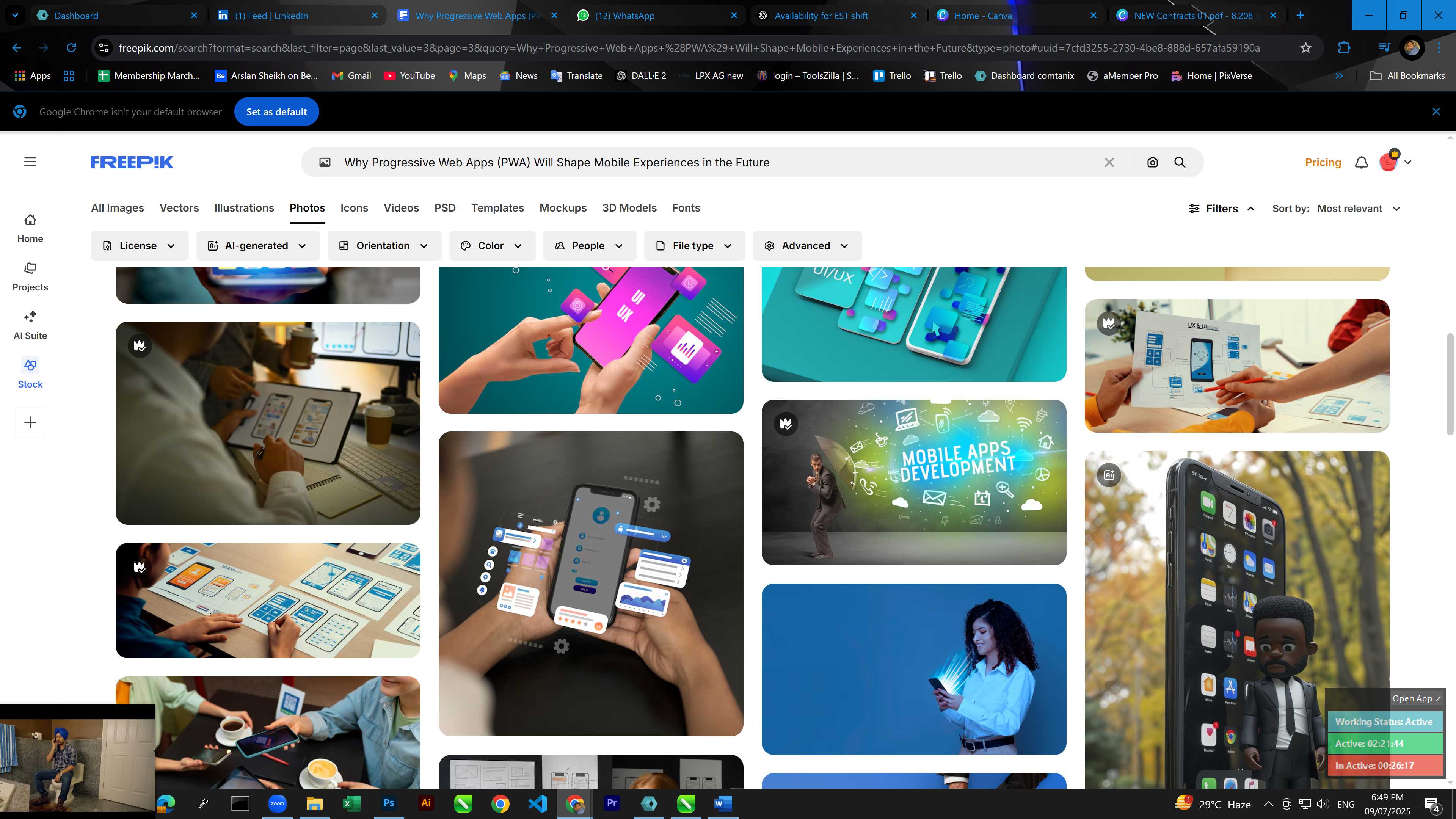This screenshot has width=1456, height=819.
Task: Open notifications bell
Action: tap(1362, 163)
